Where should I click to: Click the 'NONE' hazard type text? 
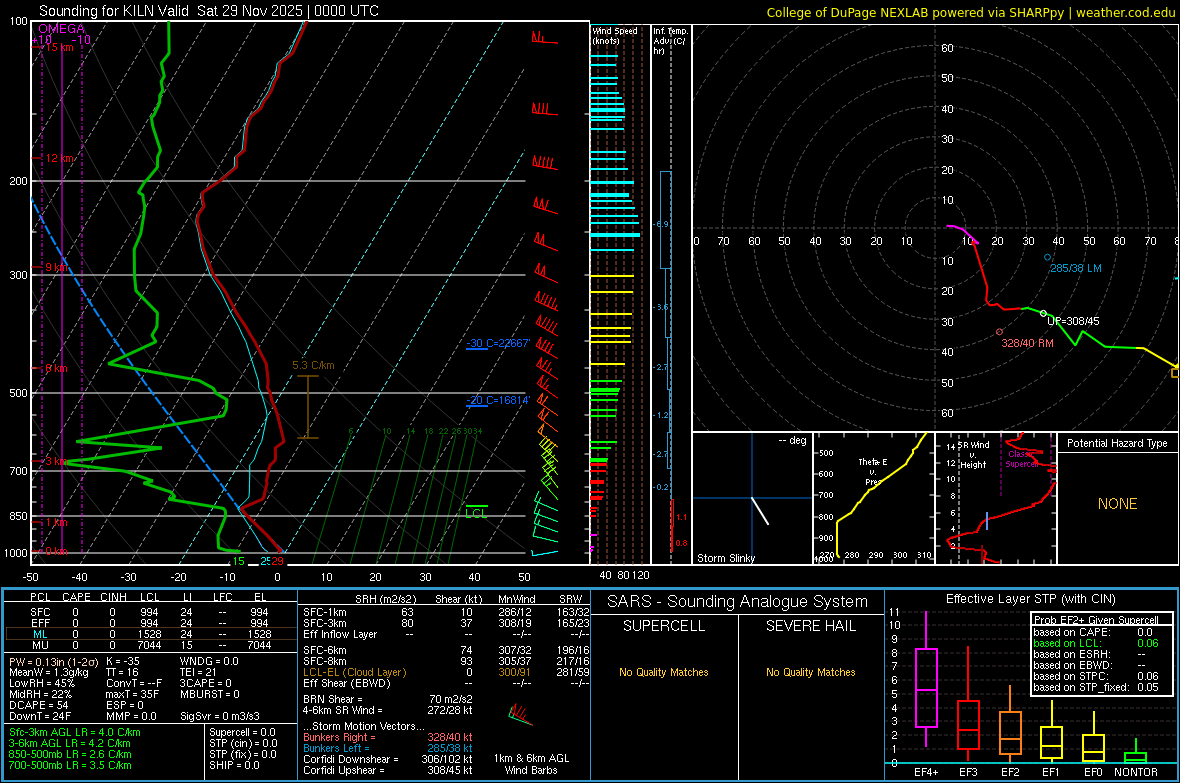pos(1117,504)
